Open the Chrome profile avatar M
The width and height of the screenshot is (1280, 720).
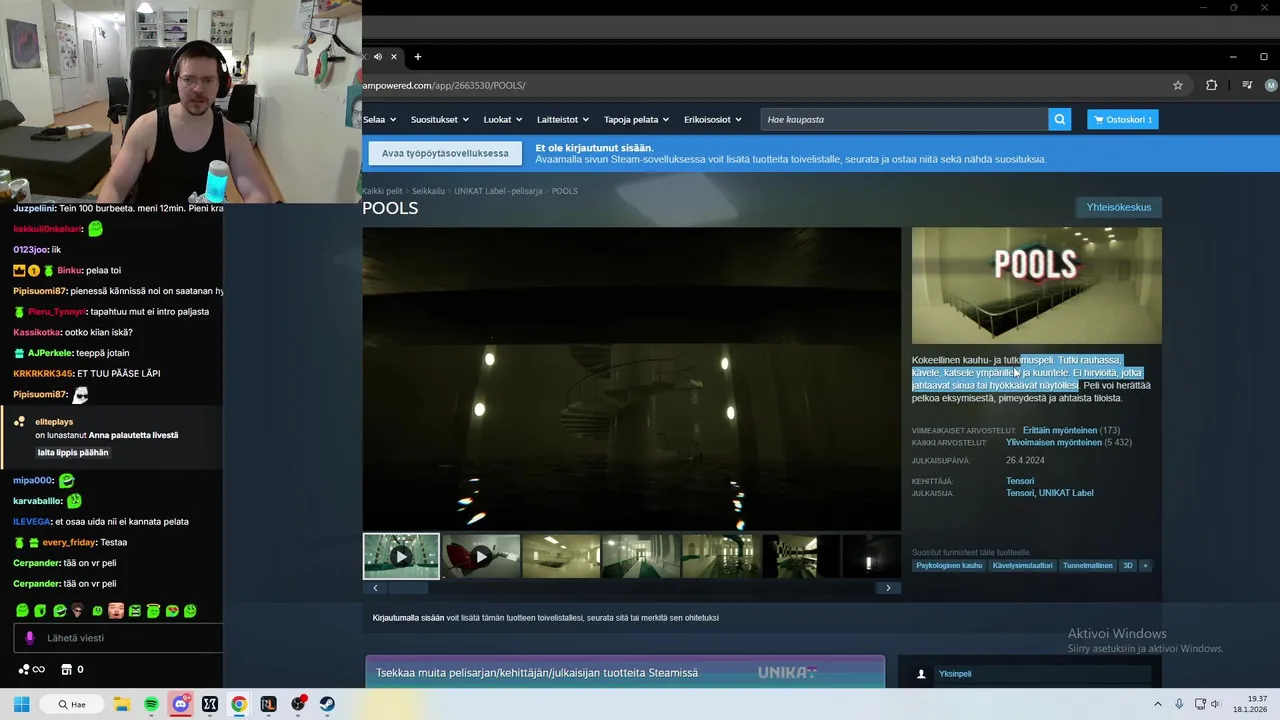(x=1271, y=85)
